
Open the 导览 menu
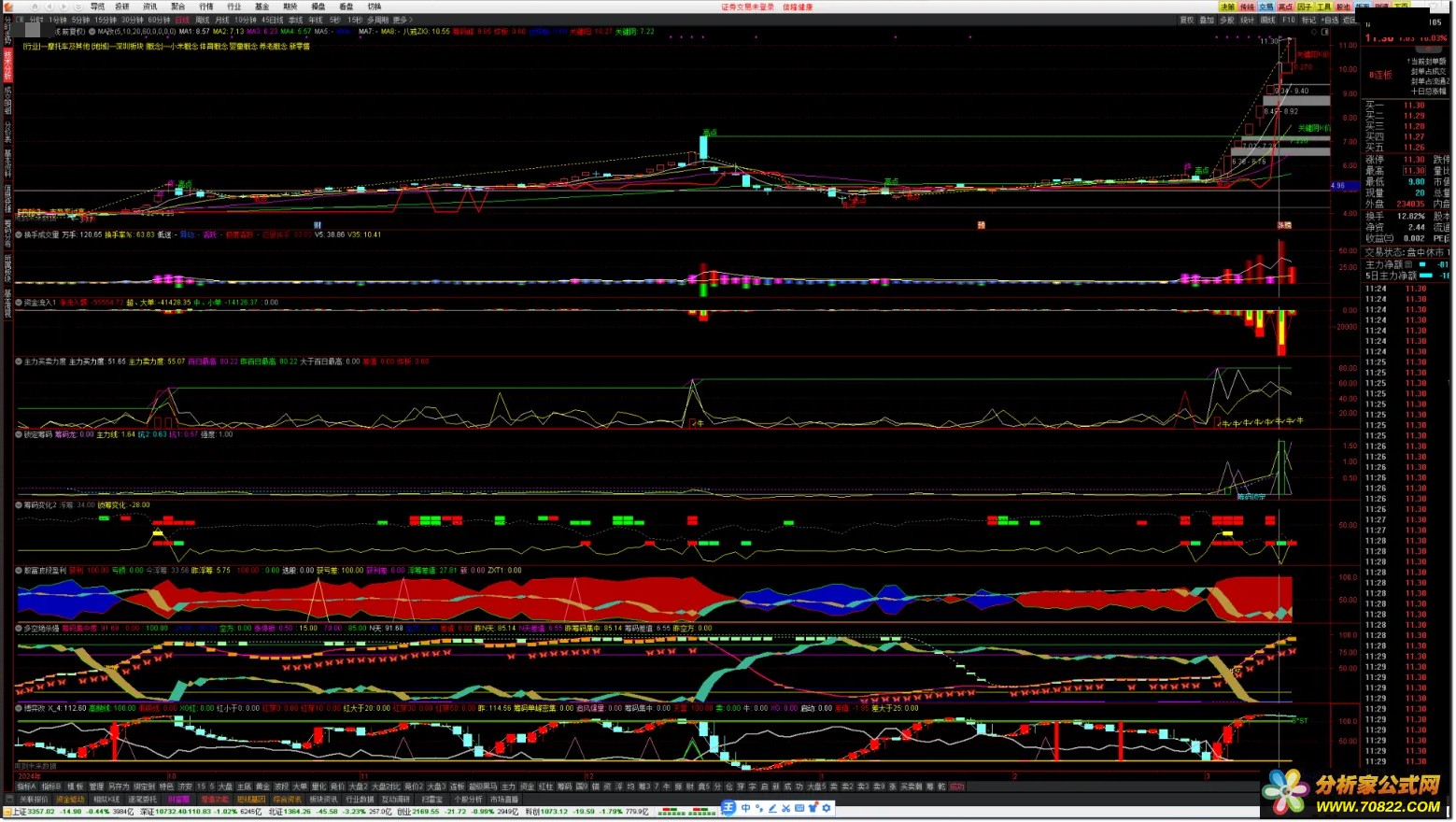point(97,7)
